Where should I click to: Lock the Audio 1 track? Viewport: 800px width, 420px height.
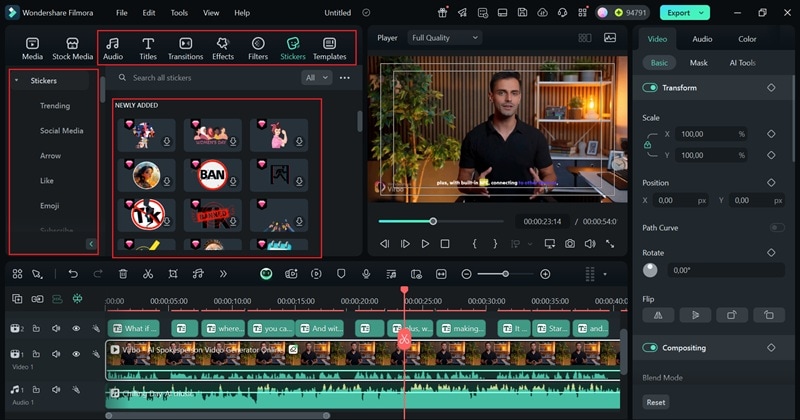[x=36, y=389]
